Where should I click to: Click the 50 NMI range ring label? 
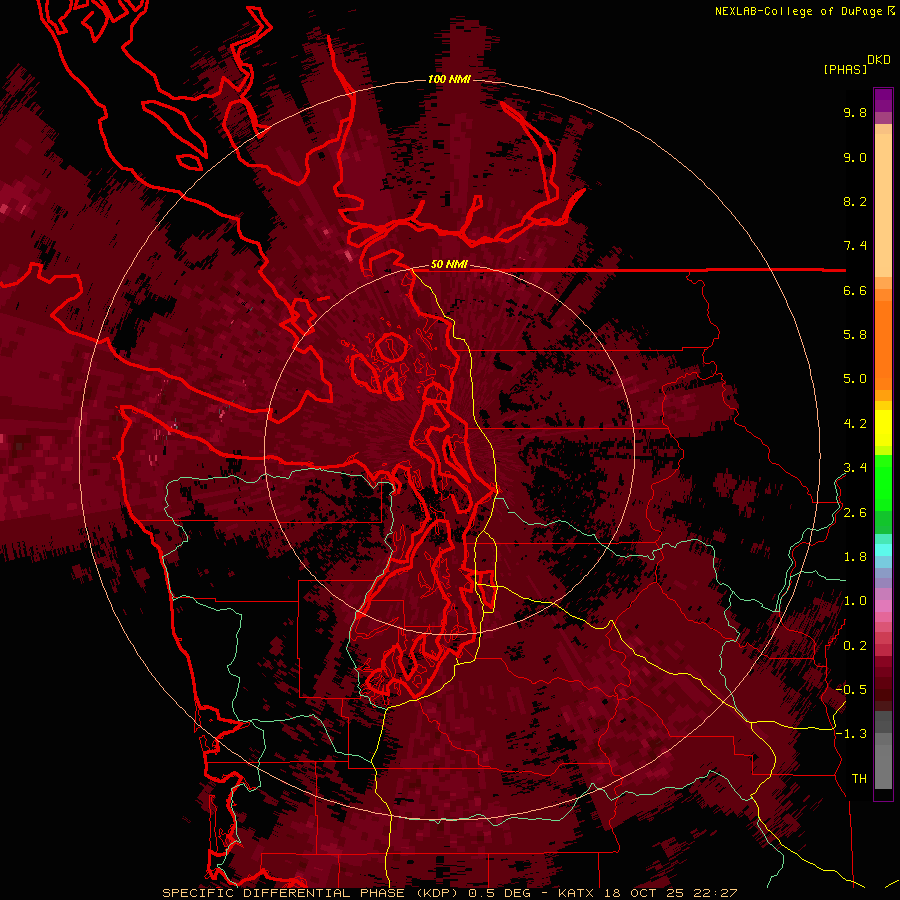pyautogui.click(x=449, y=264)
